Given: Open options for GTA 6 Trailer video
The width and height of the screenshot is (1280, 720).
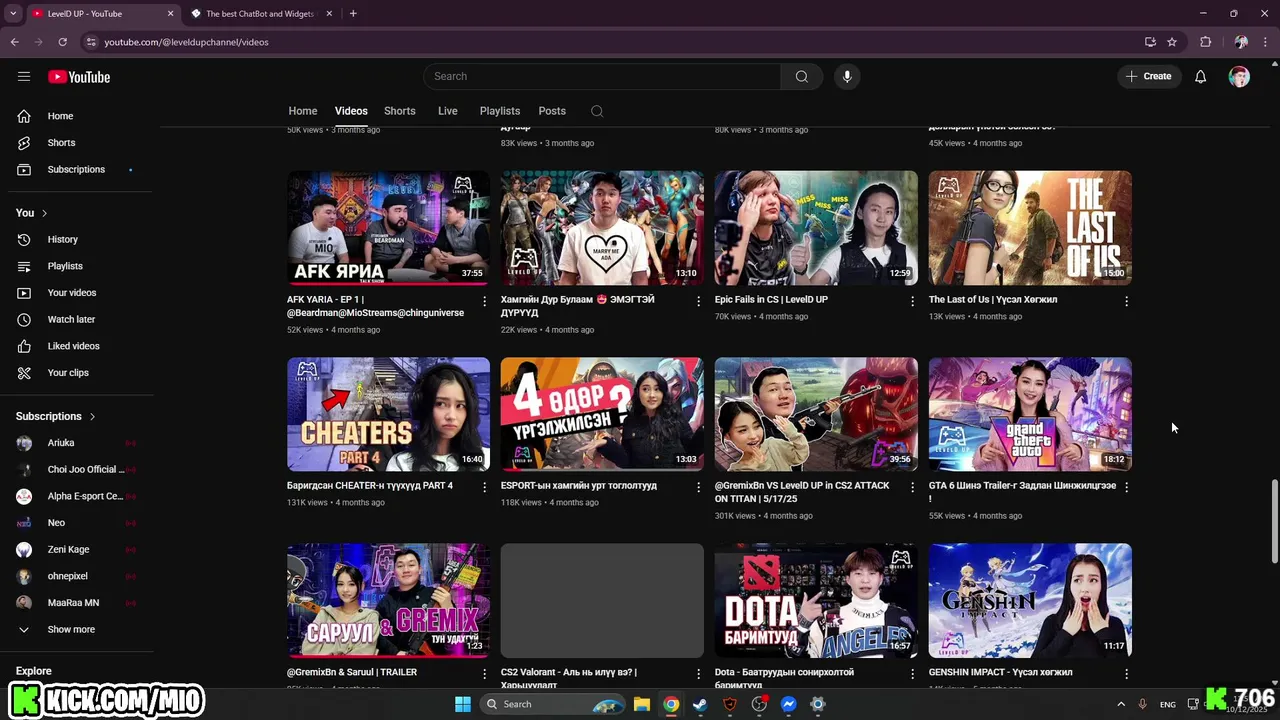Looking at the screenshot, I should pyautogui.click(x=1126, y=487).
